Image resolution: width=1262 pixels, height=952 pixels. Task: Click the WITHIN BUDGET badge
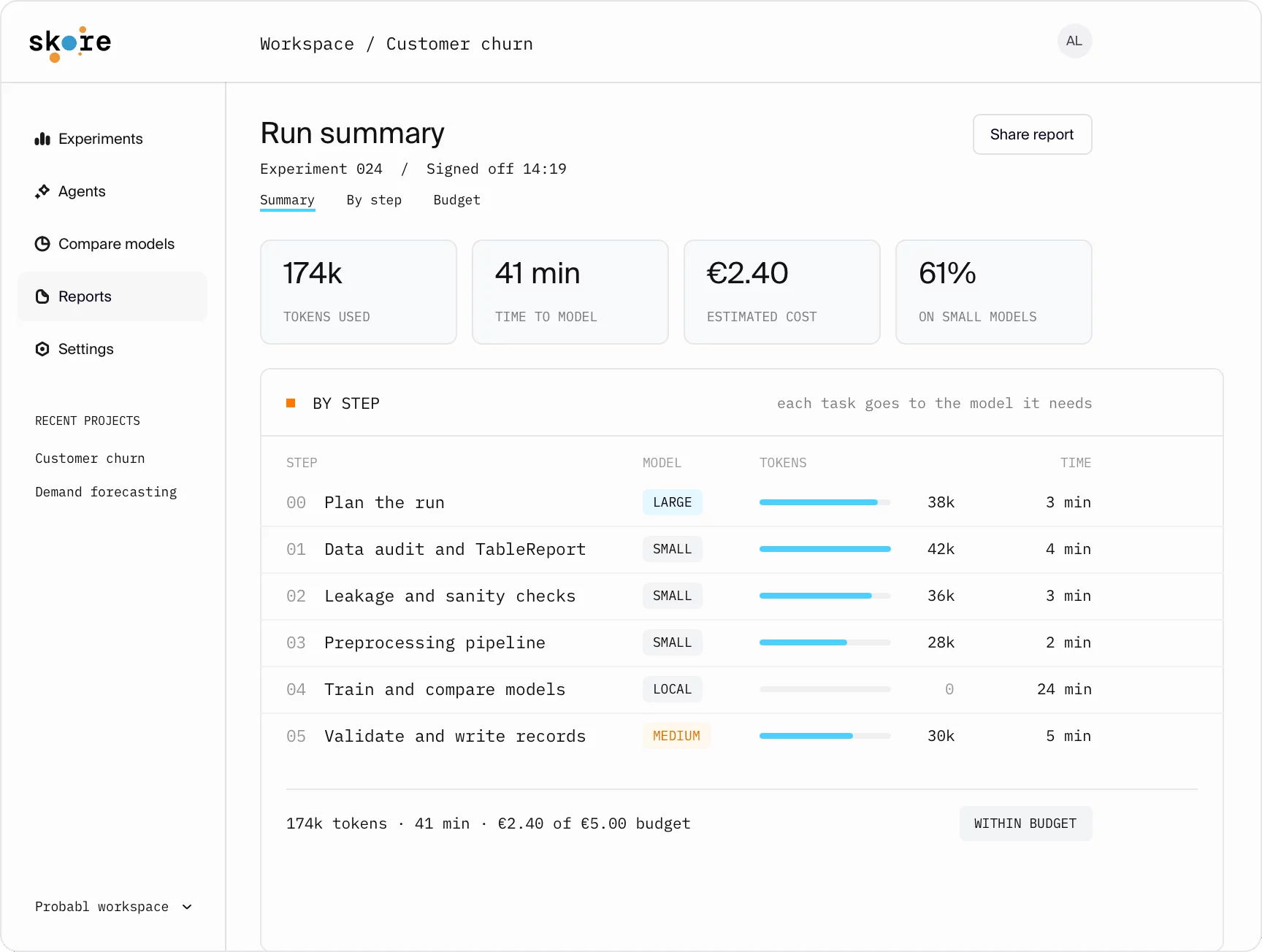(1025, 824)
